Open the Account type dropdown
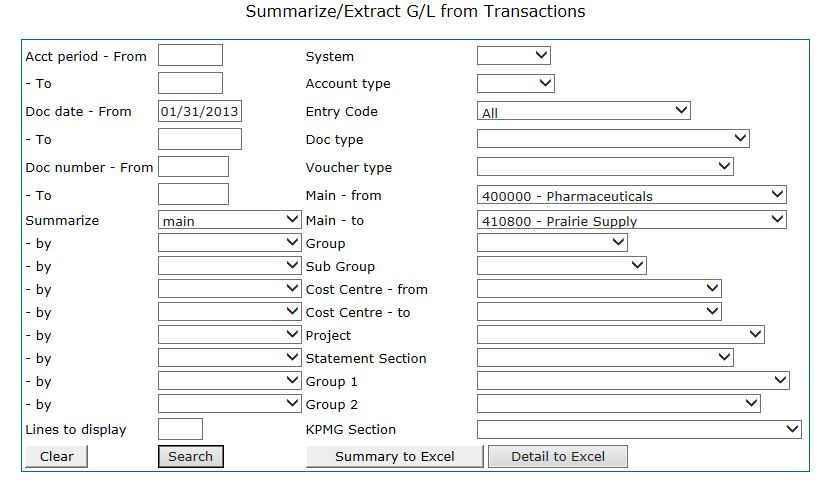The image size is (826, 486). [x=516, y=83]
